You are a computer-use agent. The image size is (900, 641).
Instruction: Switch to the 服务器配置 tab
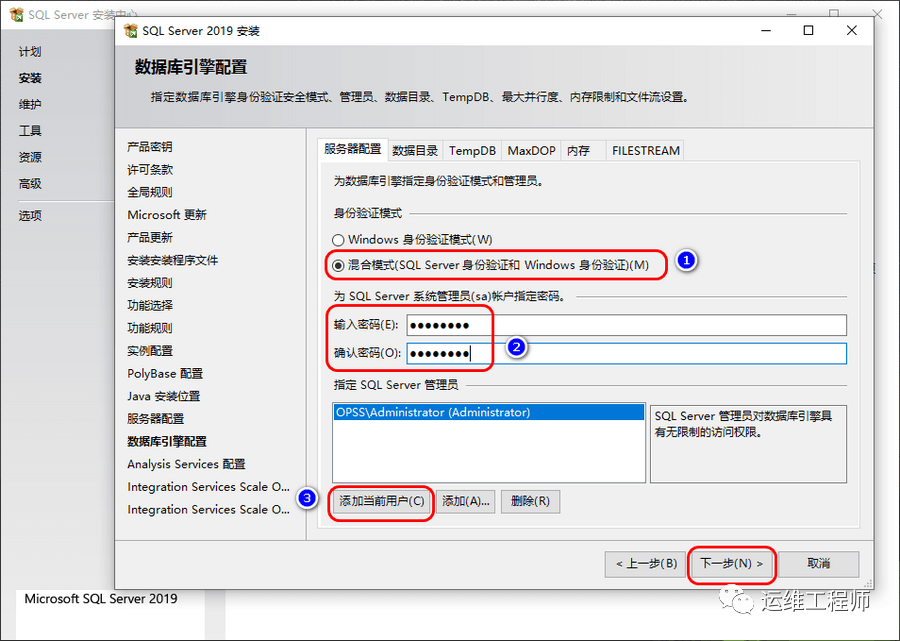click(352, 150)
